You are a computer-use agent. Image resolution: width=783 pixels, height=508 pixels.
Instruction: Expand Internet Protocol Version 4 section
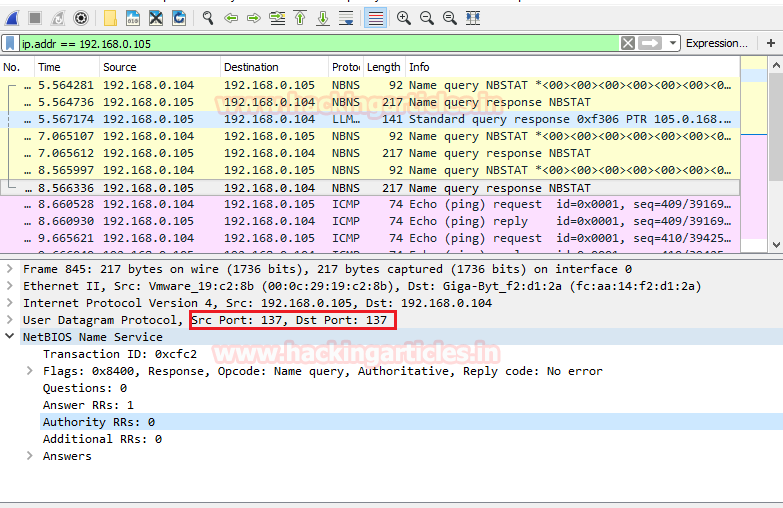9,303
